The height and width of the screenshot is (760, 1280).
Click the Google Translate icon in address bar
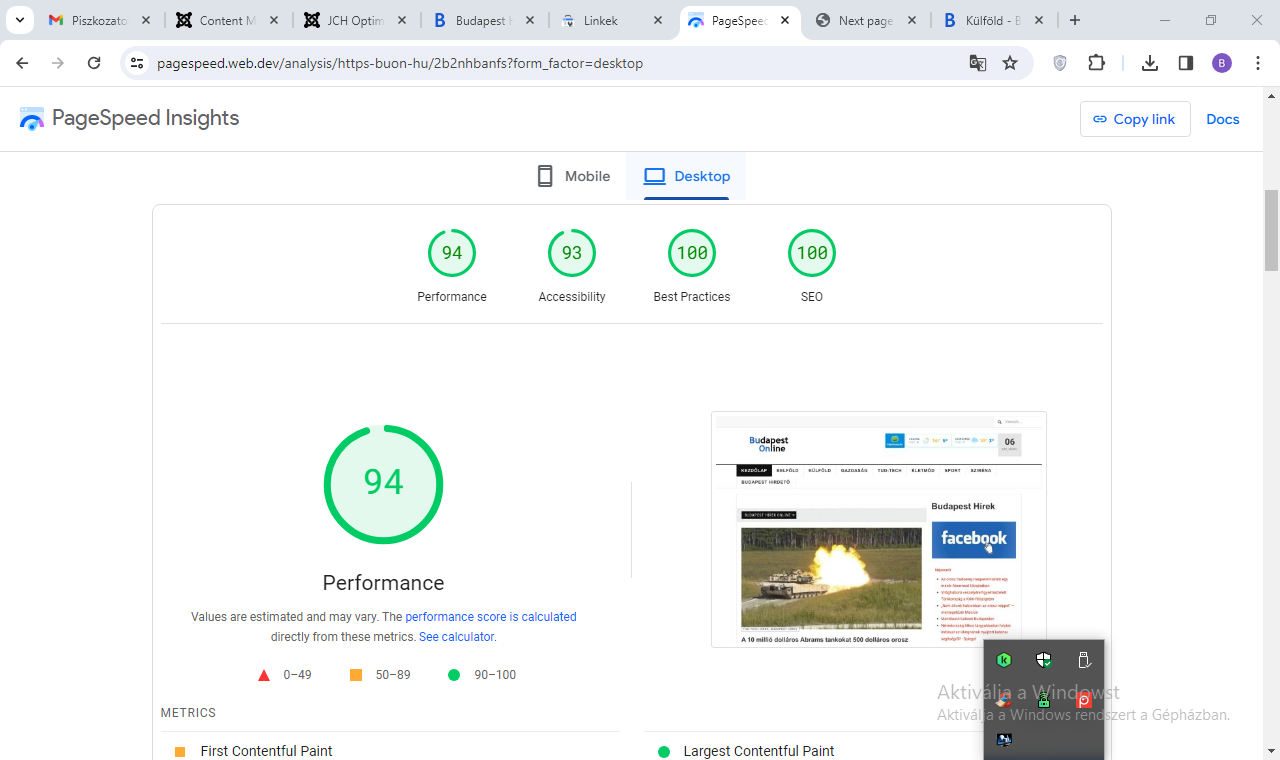tap(977, 63)
